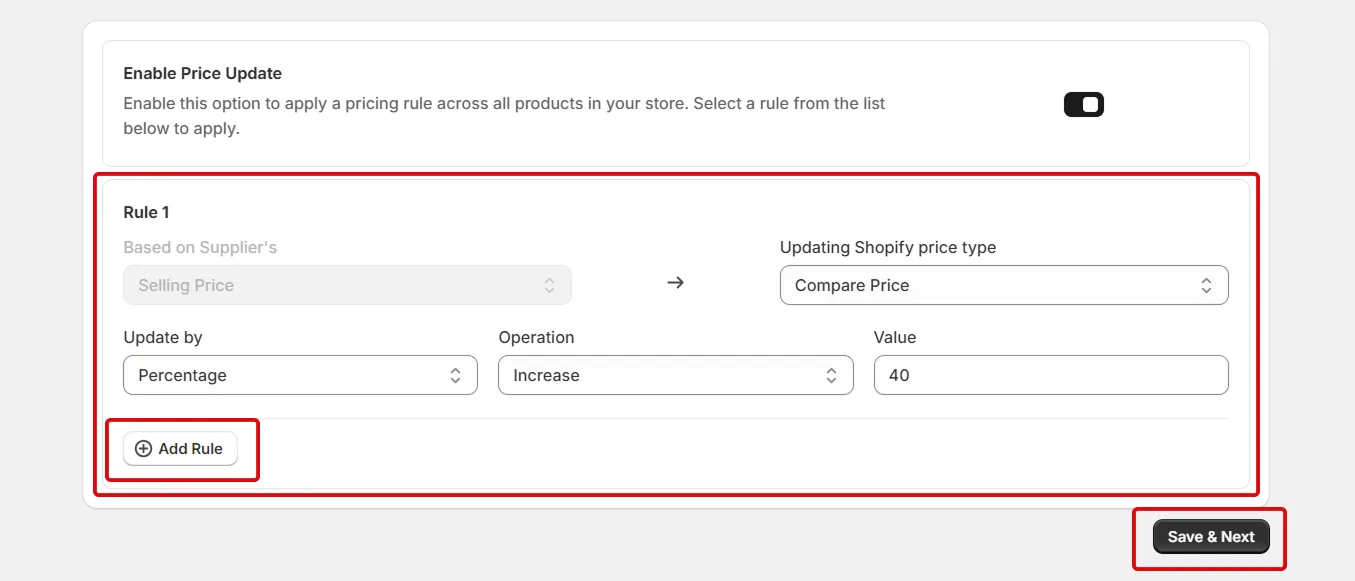Open the Update by Percentage dropdown

[300, 375]
